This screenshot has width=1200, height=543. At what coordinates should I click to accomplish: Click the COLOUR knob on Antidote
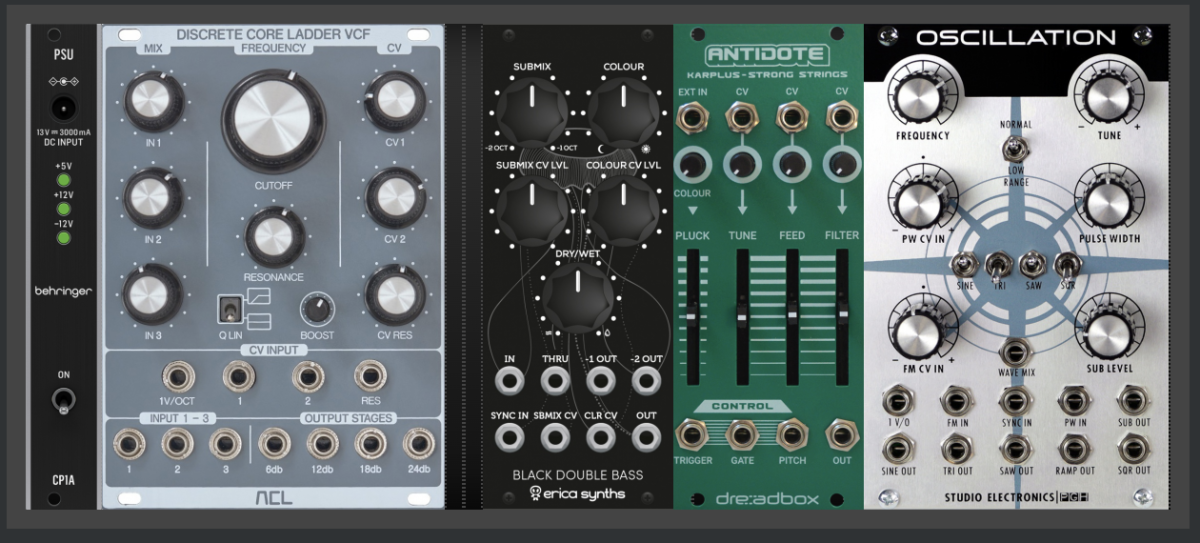coord(691,165)
